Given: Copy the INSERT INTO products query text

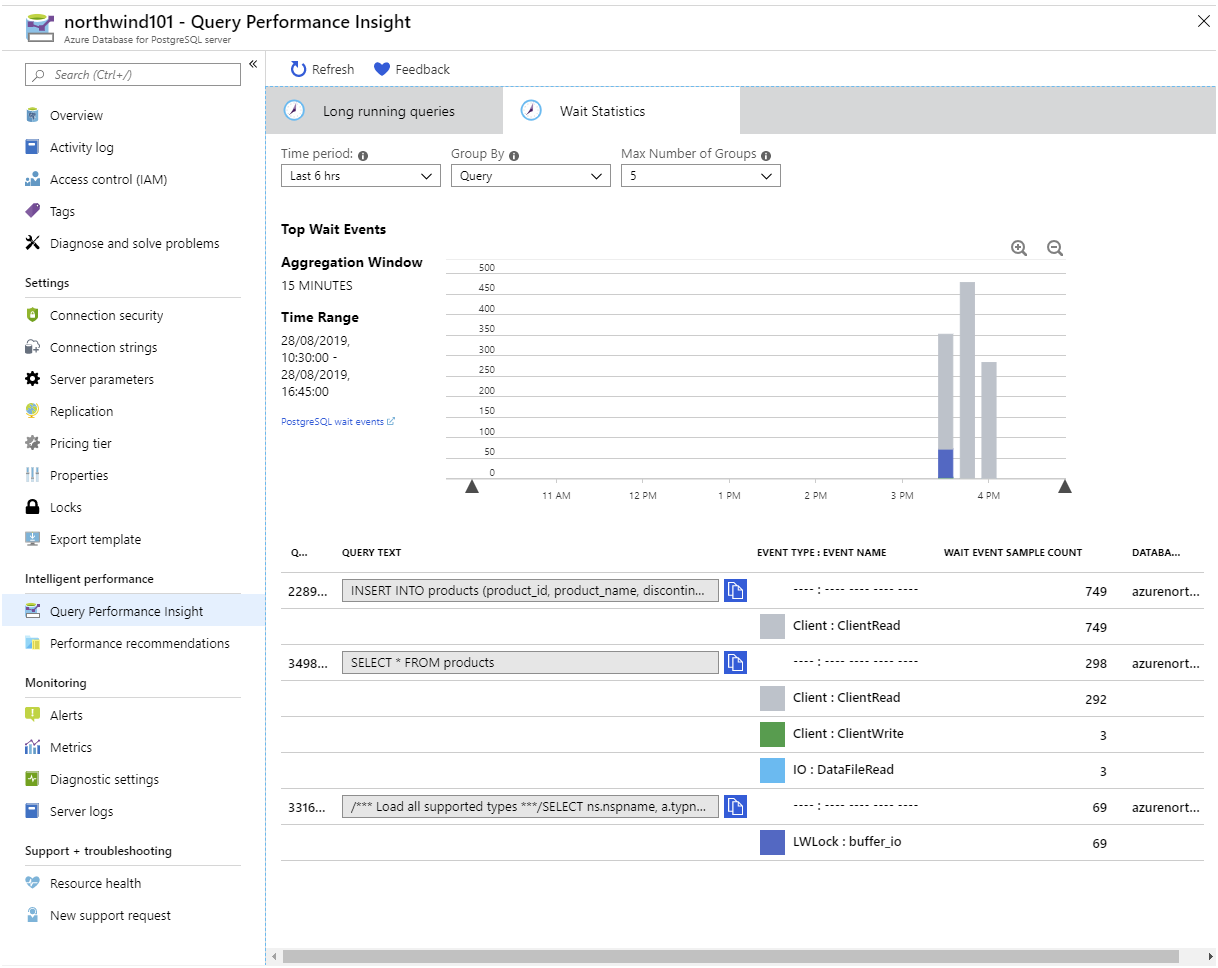Looking at the screenshot, I should tap(735, 590).
